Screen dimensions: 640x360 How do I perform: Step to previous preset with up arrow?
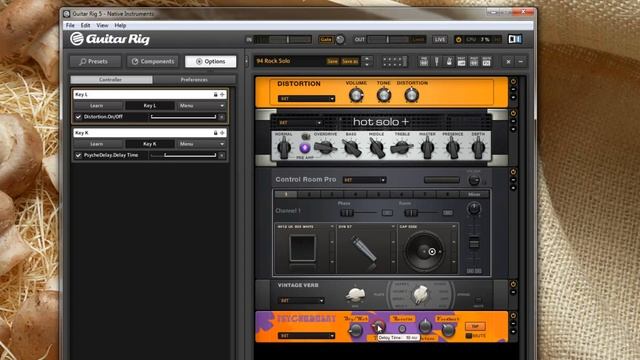tap(367, 59)
